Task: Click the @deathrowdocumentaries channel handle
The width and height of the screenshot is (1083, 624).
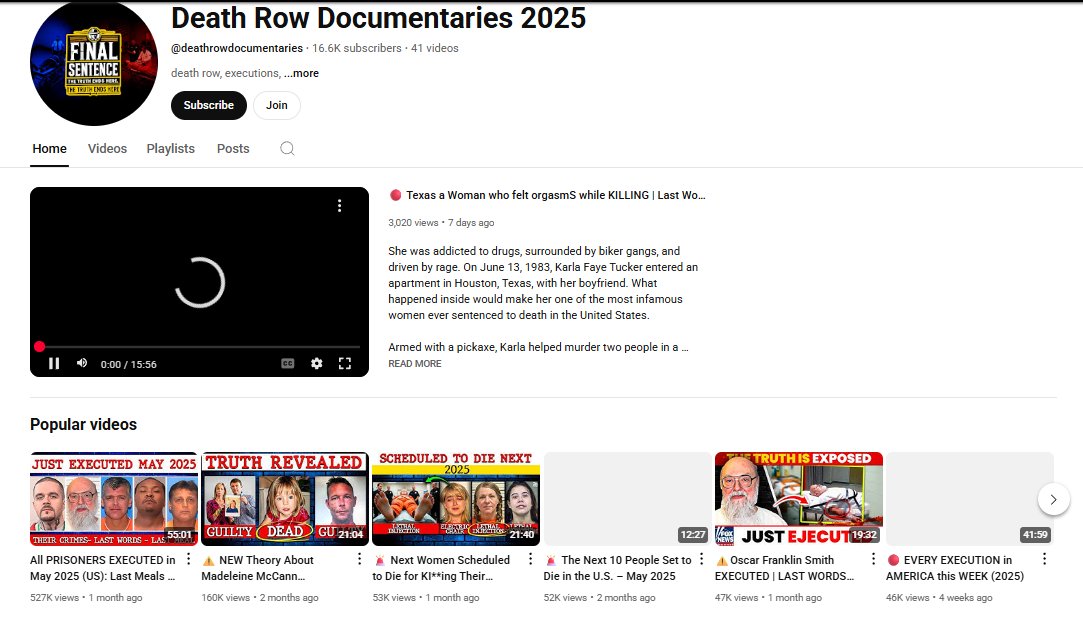Action: point(237,48)
